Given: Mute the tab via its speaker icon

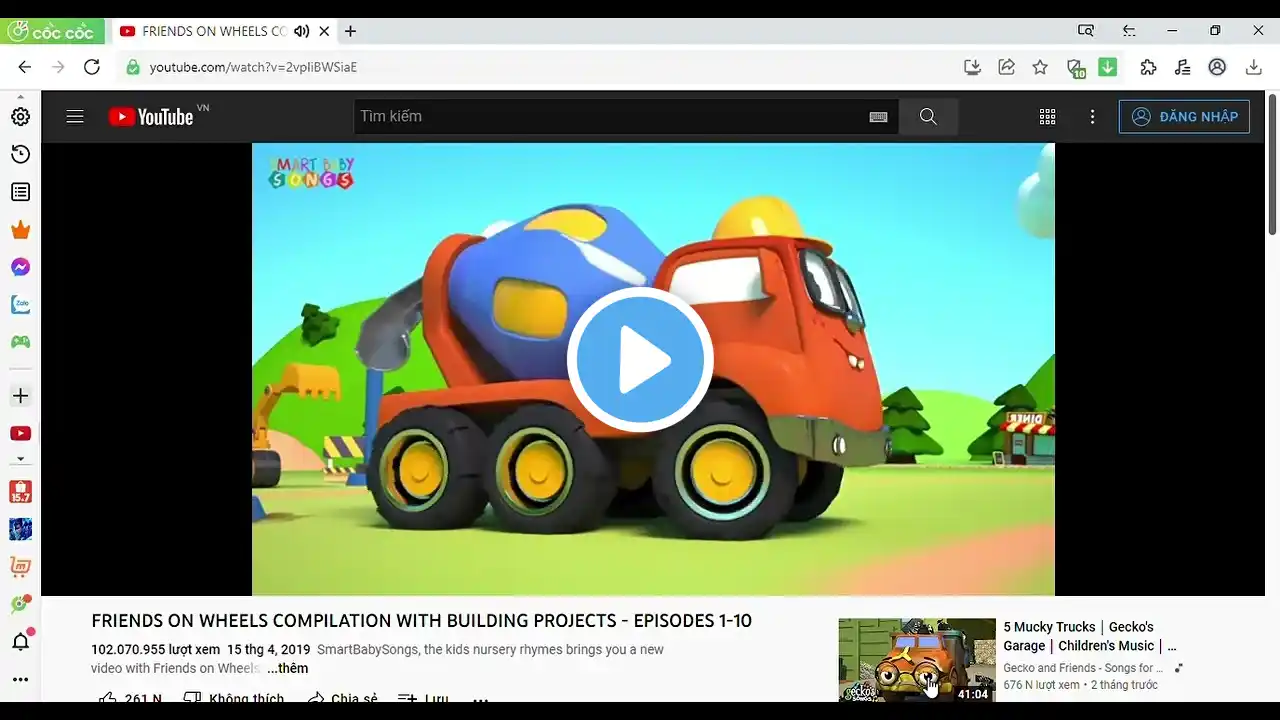Looking at the screenshot, I should [302, 31].
